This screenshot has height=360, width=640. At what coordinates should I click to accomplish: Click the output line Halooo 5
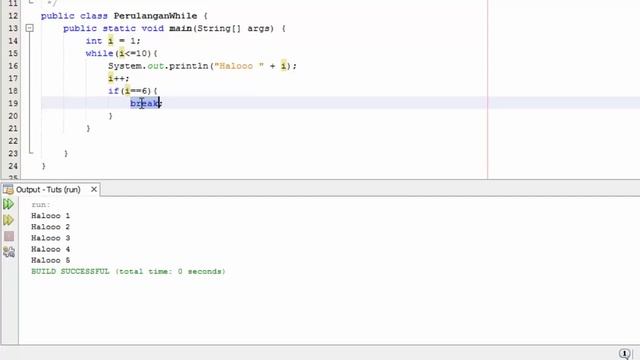[x=50, y=260]
